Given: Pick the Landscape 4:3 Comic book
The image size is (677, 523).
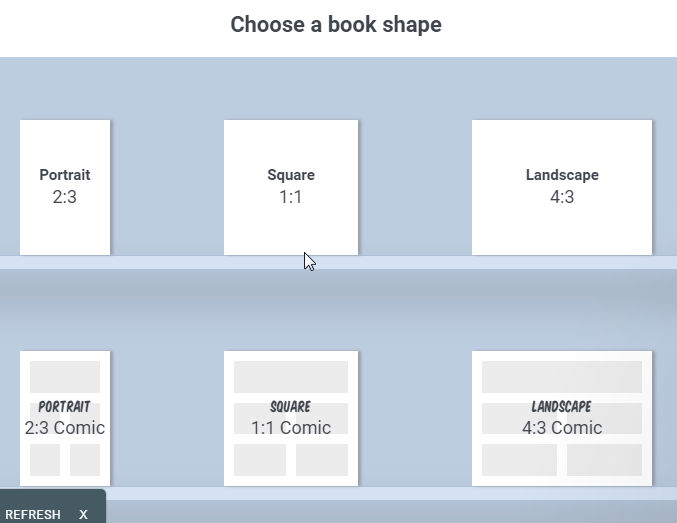Looking at the screenshot, I should coord(562,418).
